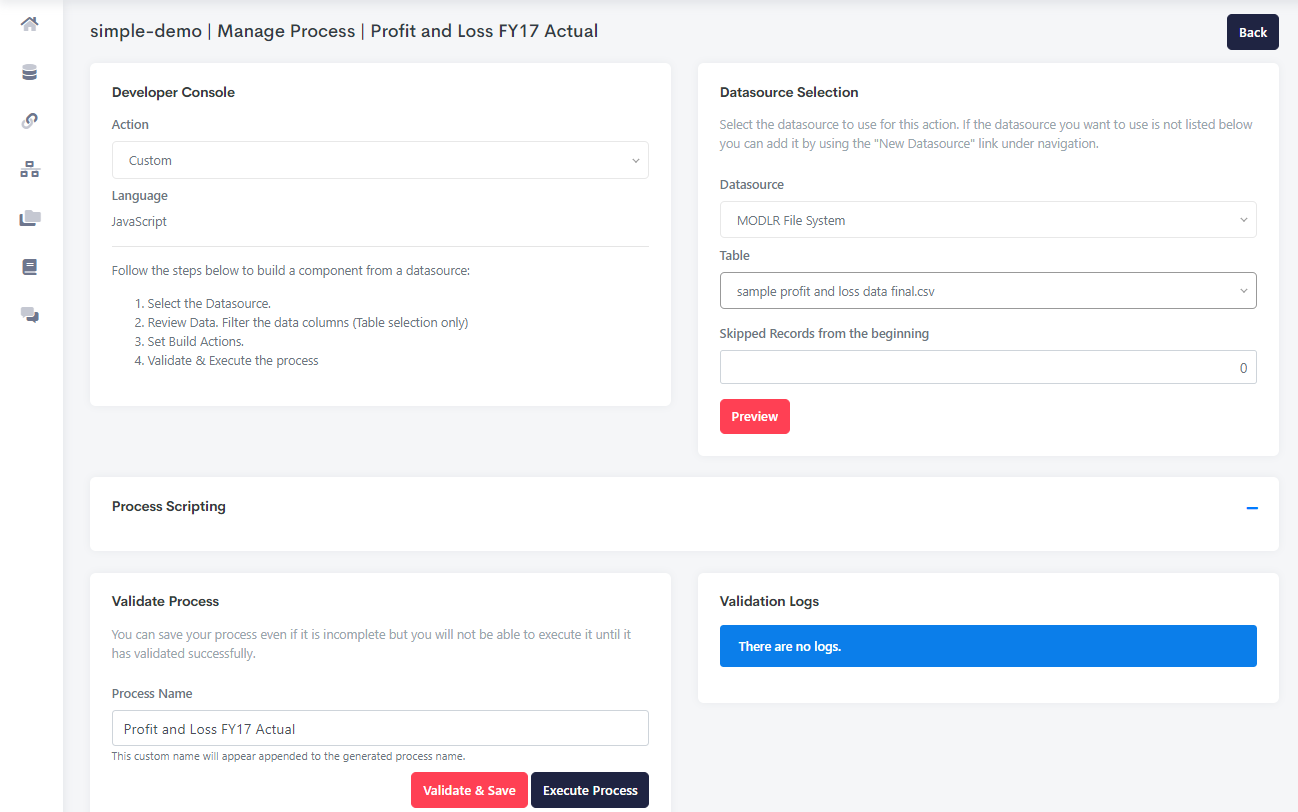Click the Preview button under Skipped Records
1298x812 pixels.
pos(754,416)
